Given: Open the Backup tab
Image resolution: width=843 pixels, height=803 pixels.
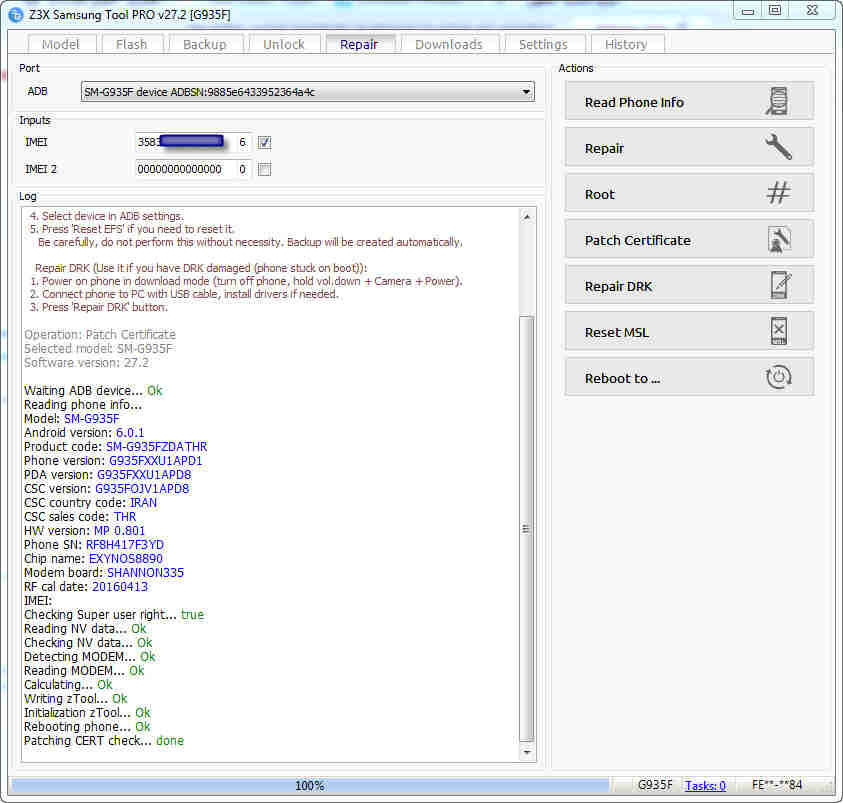Looking at the screenshot, I should click(205, 44).
